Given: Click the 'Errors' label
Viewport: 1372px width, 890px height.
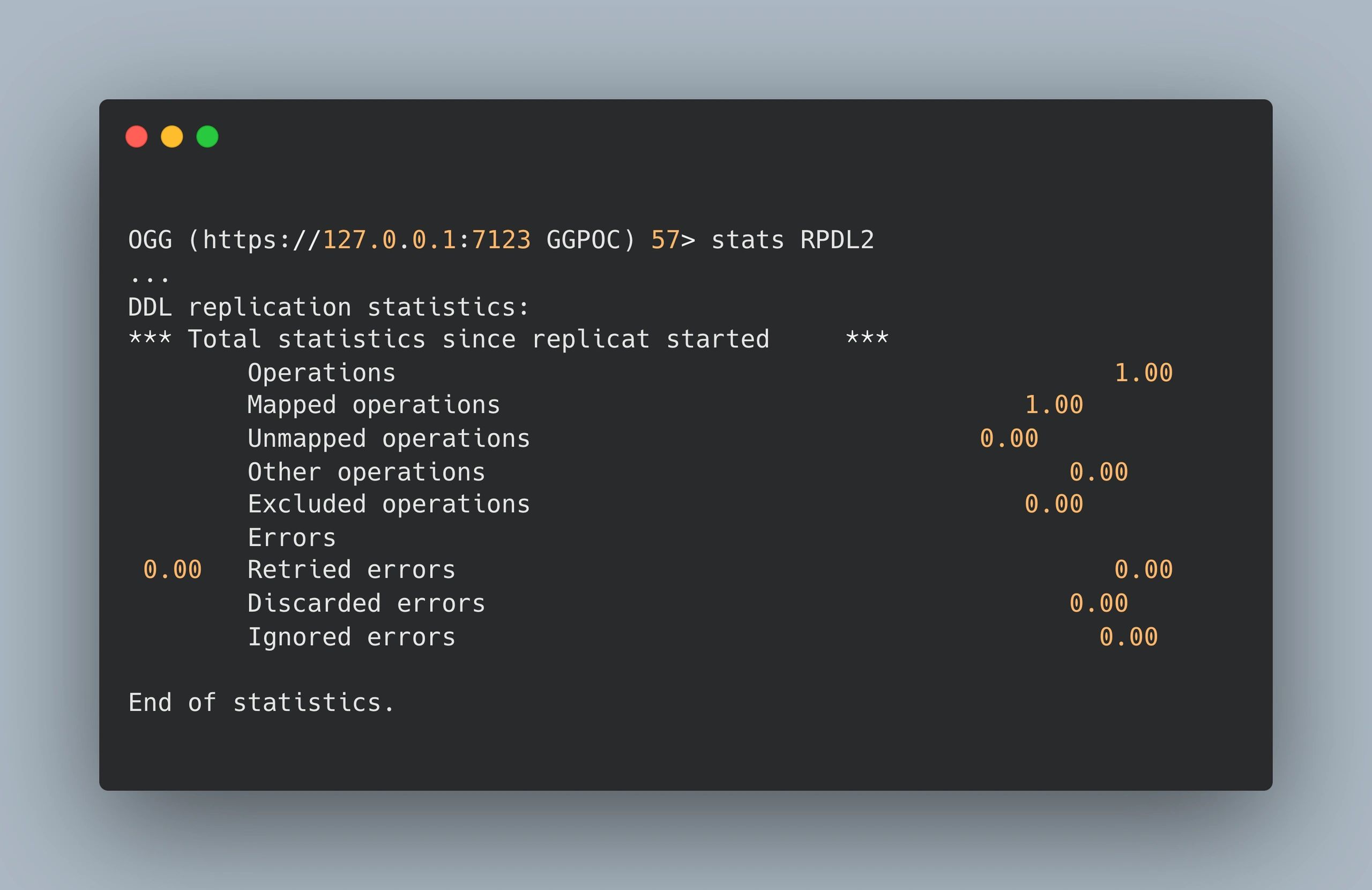Looking at the screenshot, I should (292, 538).
